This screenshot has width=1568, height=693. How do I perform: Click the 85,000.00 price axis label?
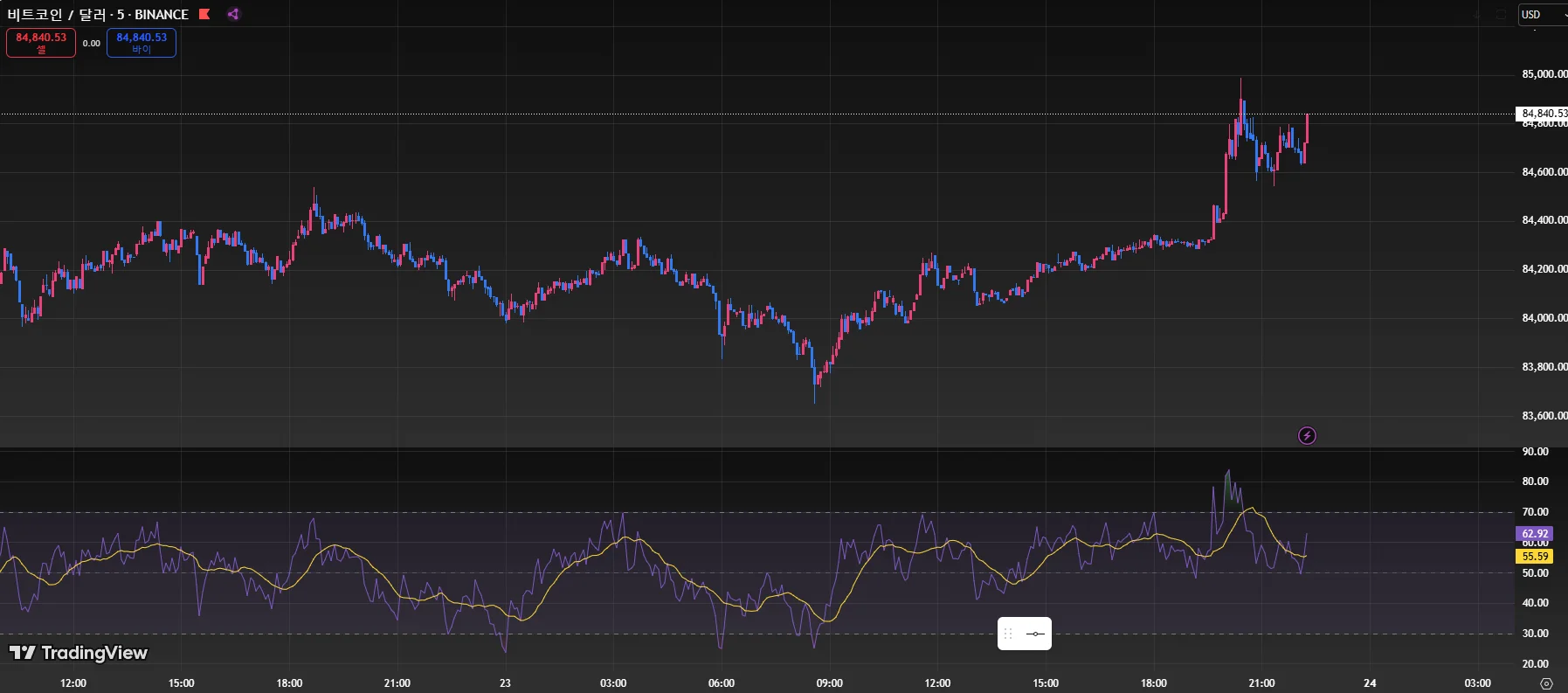(1544, 74)
